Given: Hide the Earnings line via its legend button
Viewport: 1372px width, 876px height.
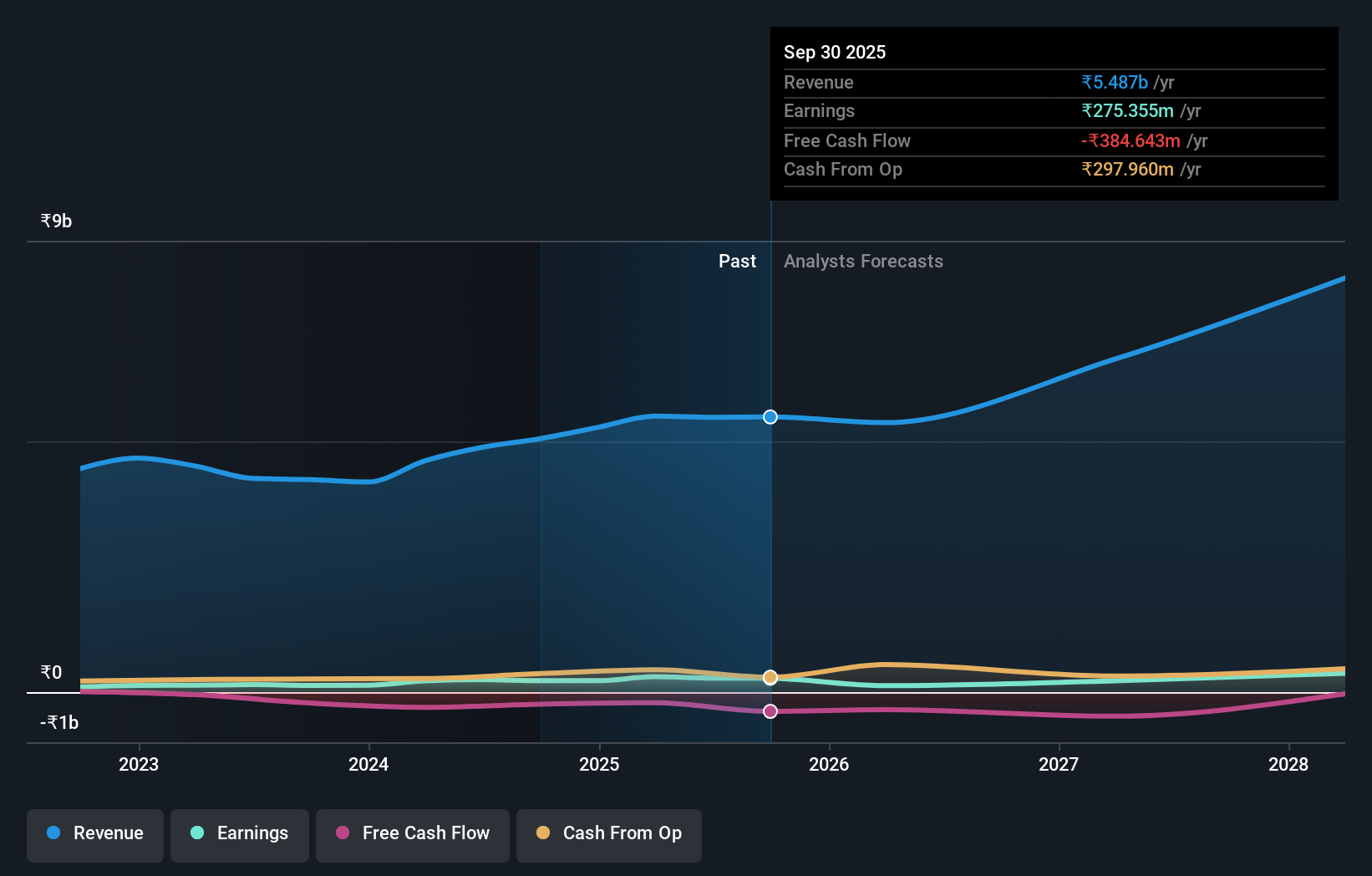Looking at the screenshot, I should coord(240,835).
